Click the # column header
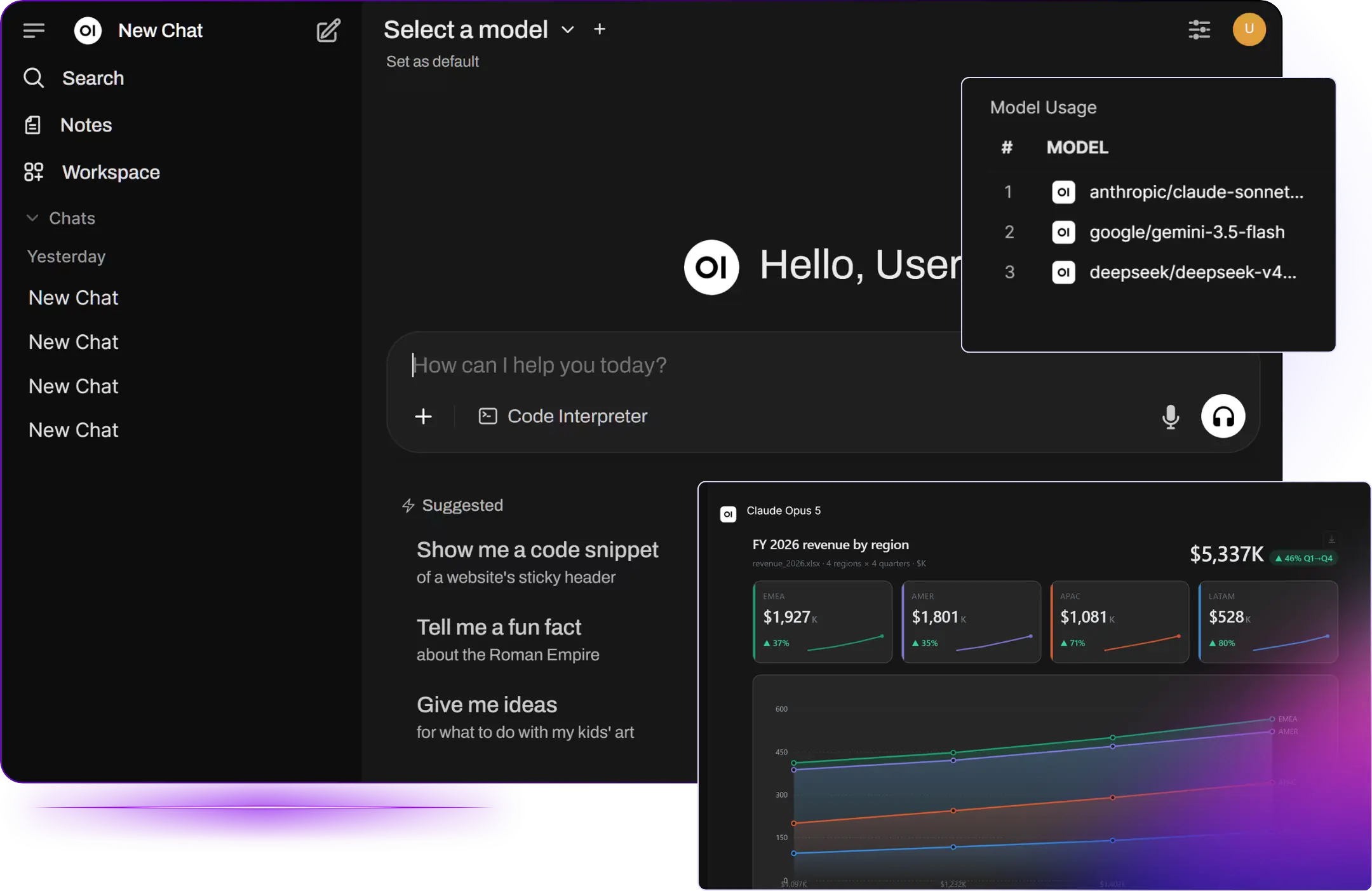This screenshot has height=891, width=1372. click(x=1007, y=147)
